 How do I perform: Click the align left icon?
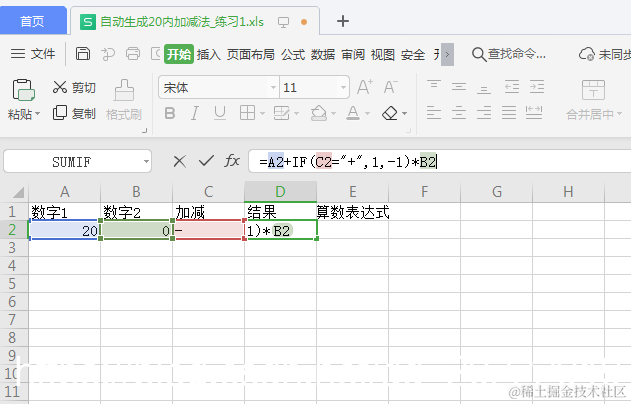434,113
